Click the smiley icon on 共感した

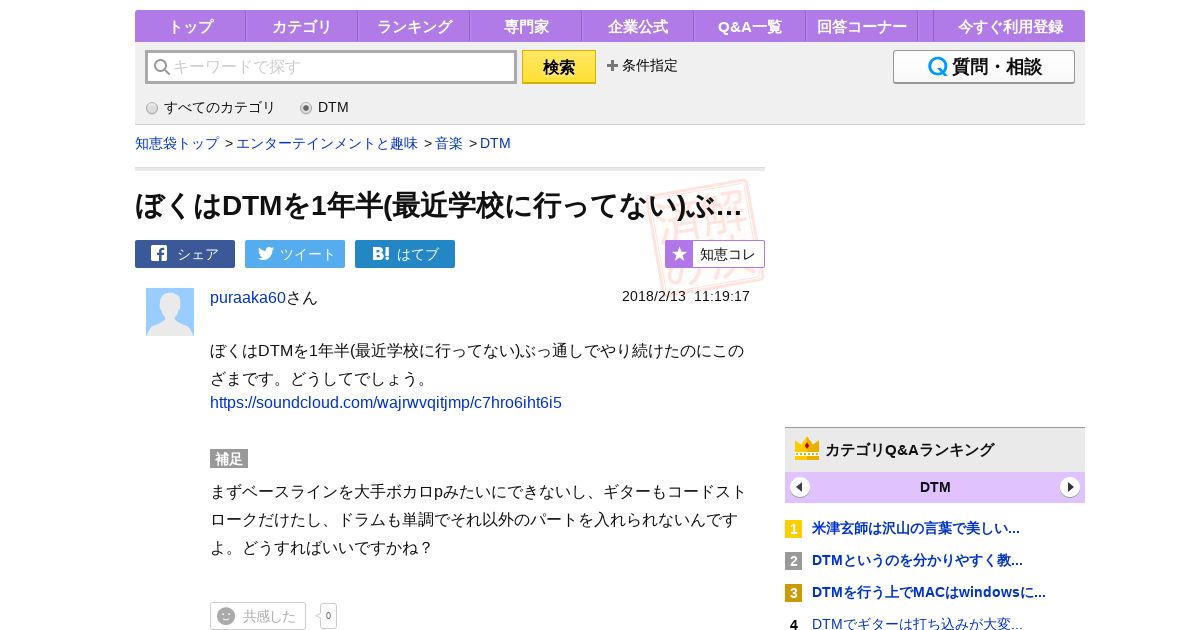pyautogui.click(x=226, y=616)
